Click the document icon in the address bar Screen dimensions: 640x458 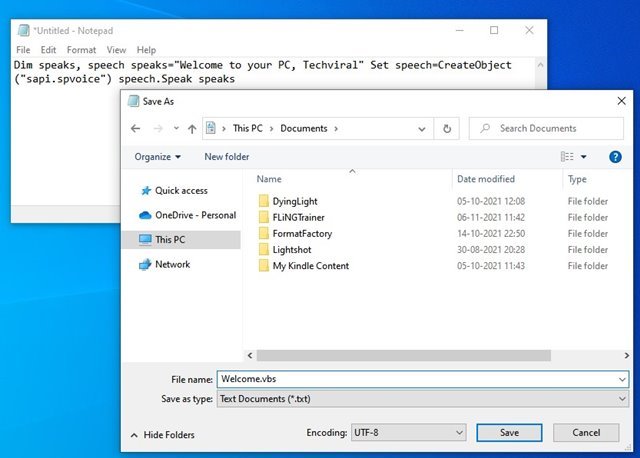[x=211, y=128]
